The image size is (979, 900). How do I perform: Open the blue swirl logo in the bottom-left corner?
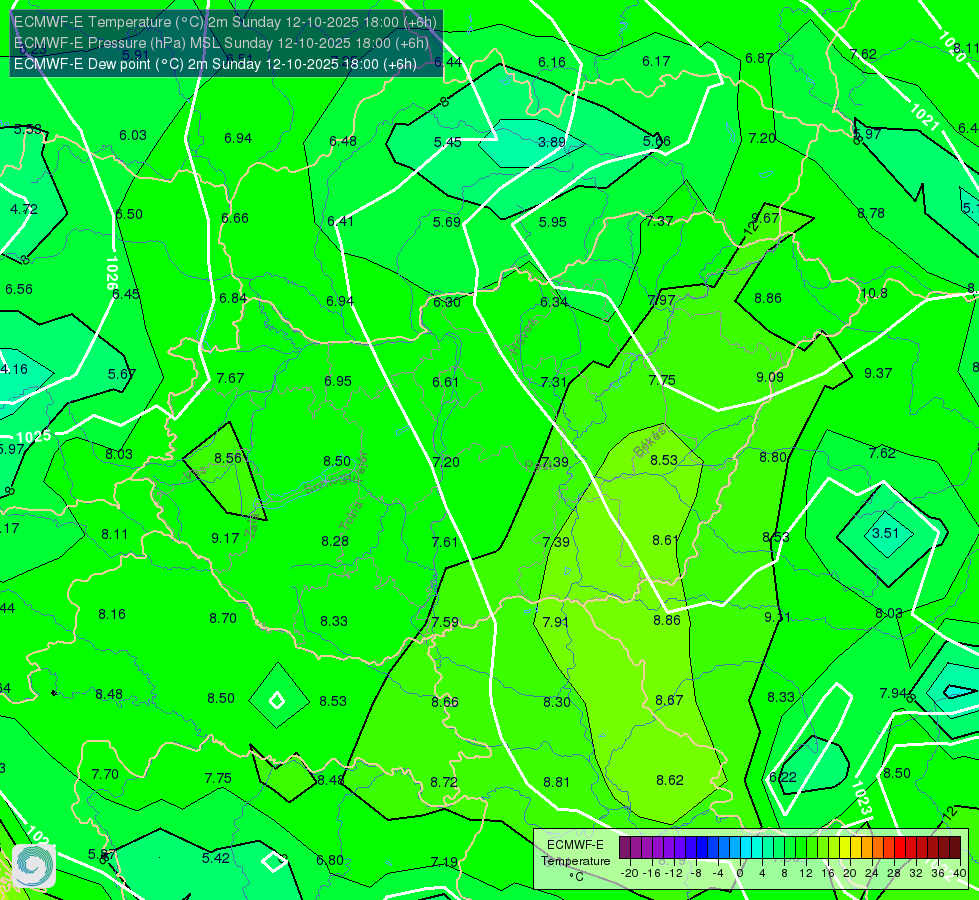[34, 865]
